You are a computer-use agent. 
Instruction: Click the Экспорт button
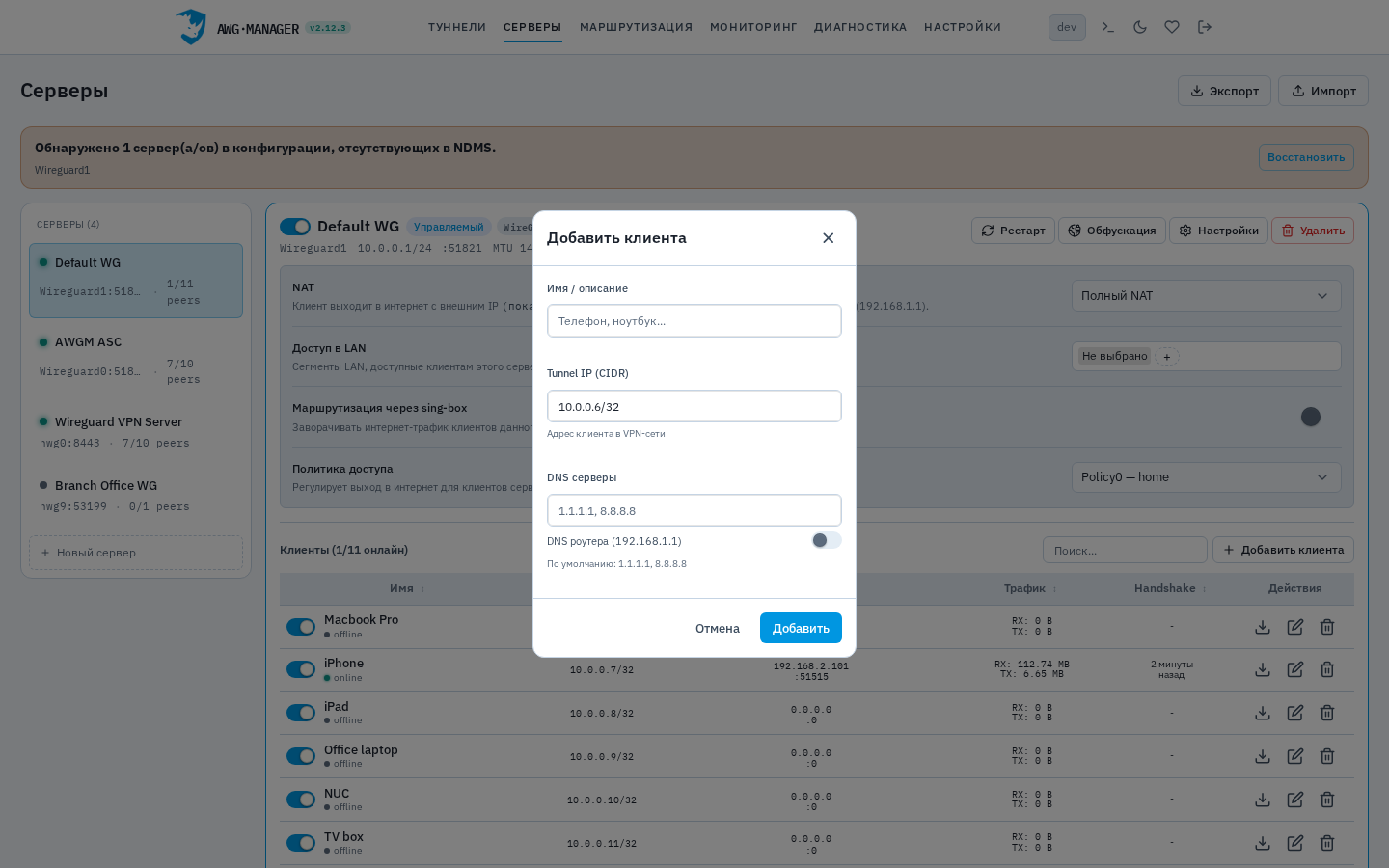pos(1224,91)
